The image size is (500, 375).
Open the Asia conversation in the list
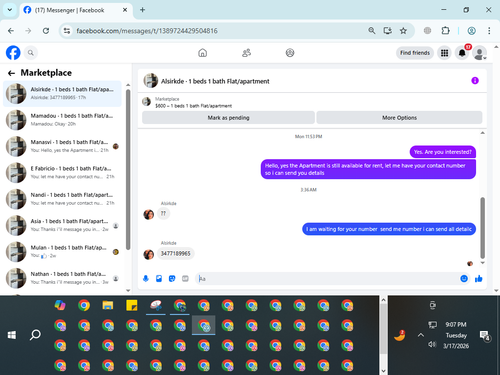(62, 225)
